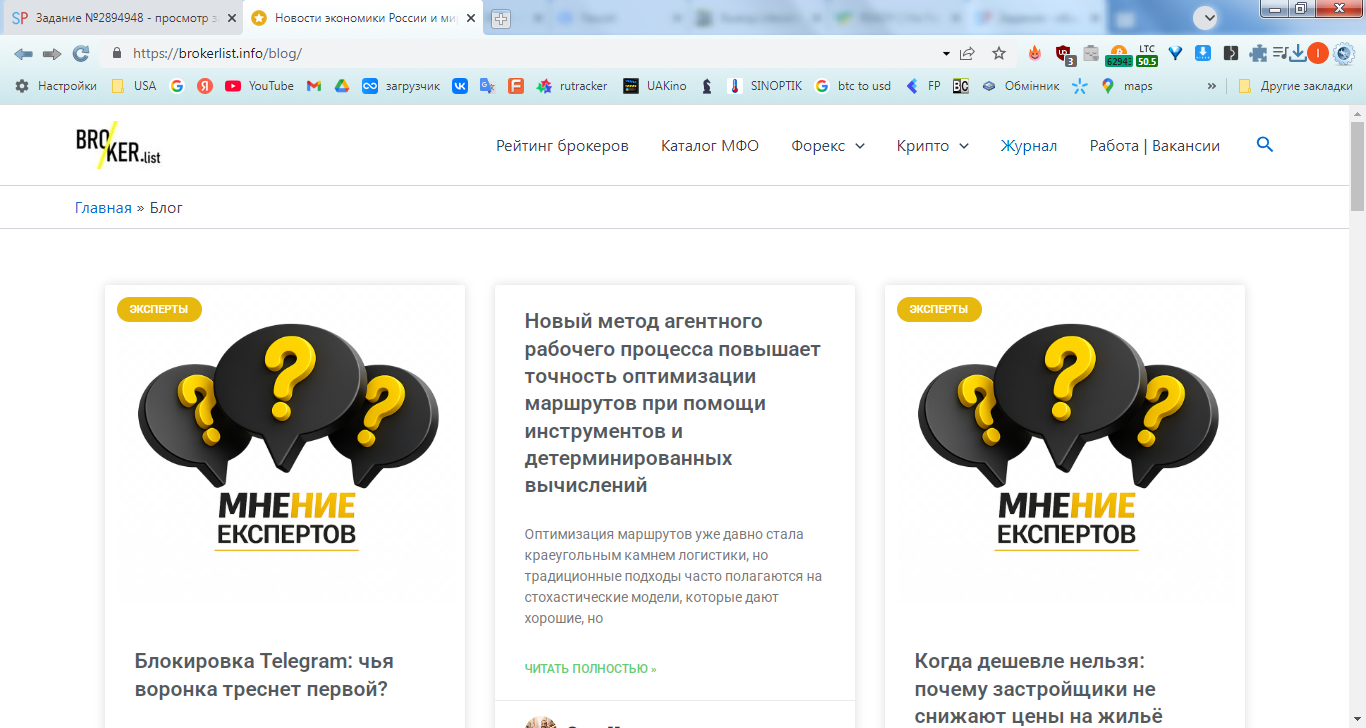Click the ЭКСПЕРТЫ badge on the Telegram article
The height and width of the screenshot is (728, 1366).
(159, 309)
